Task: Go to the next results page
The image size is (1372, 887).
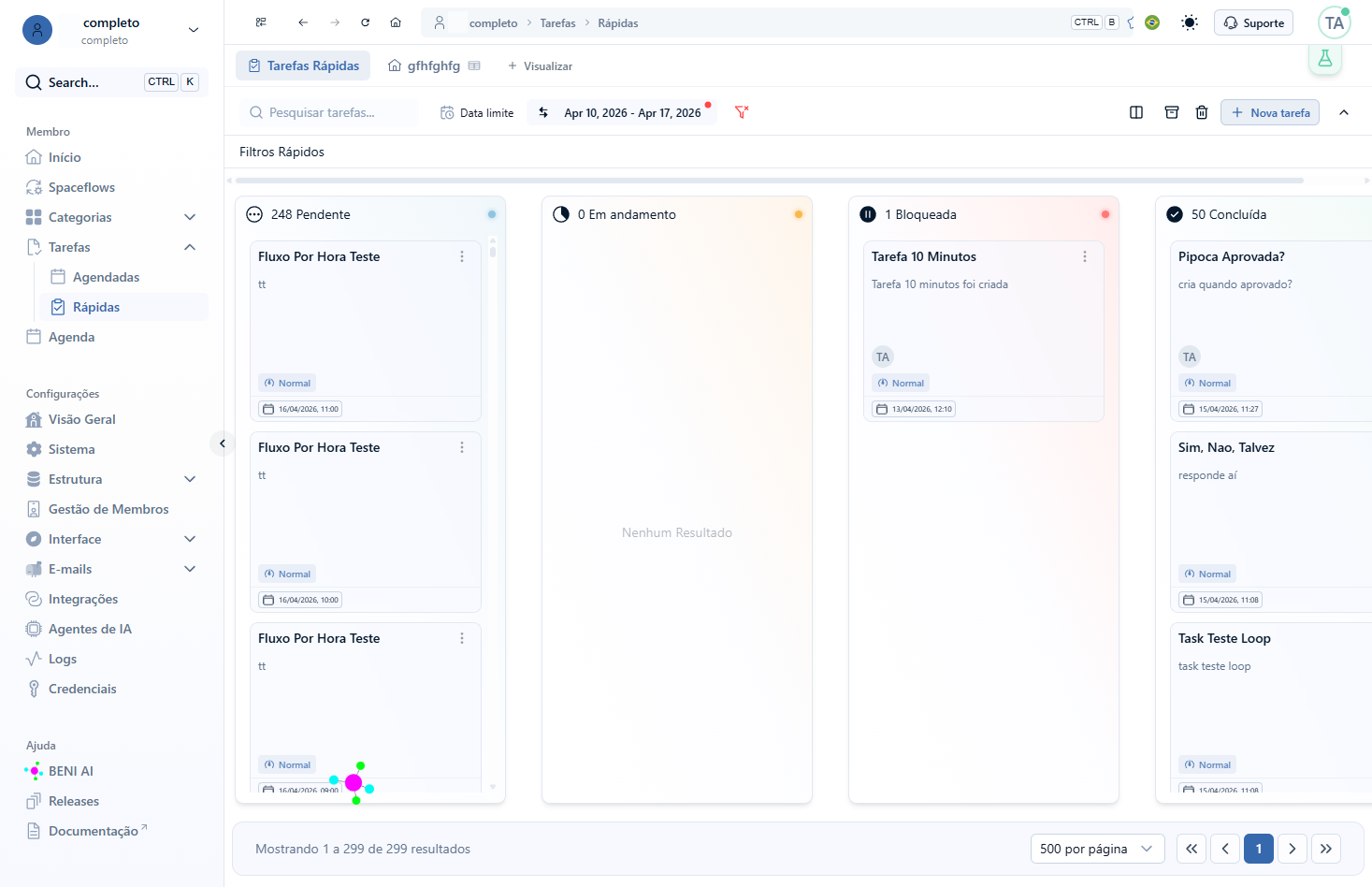Action: (1293, 849)
